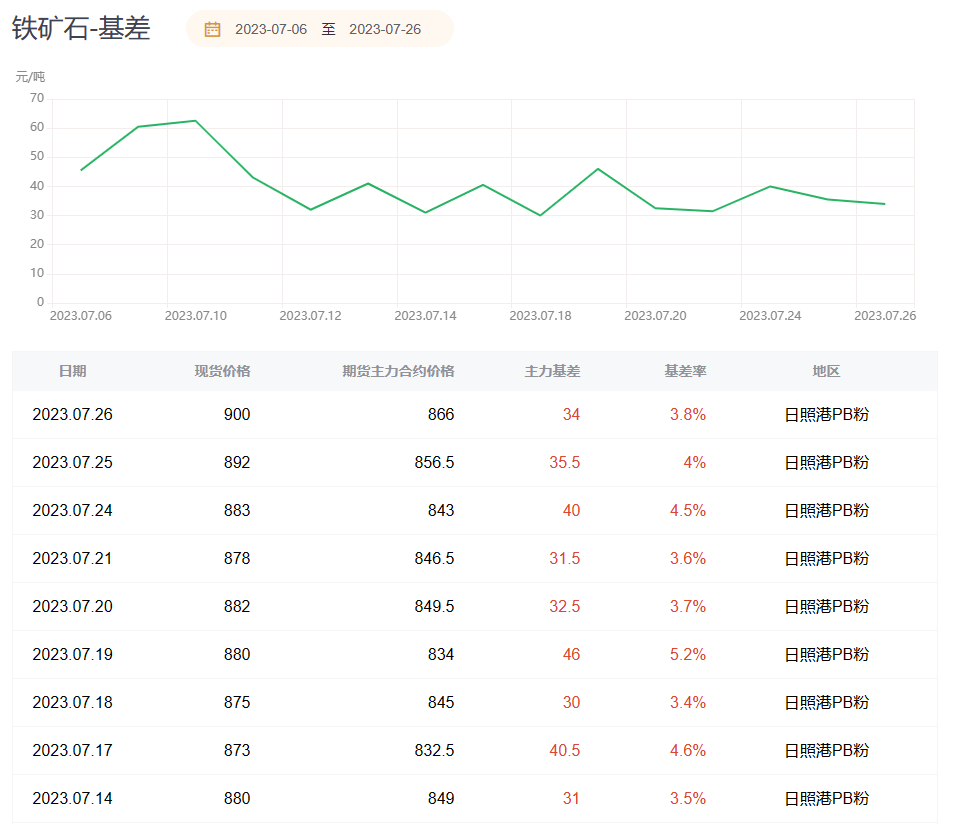Select date cell 2023.07.14

point(72,798)
